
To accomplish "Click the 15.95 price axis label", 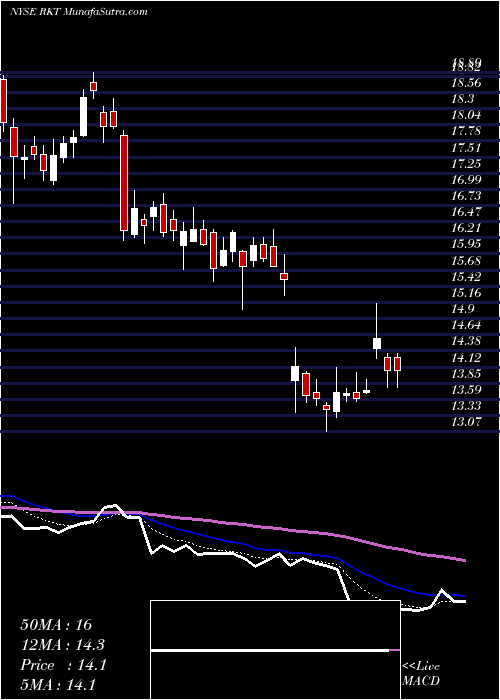I will coord(467,244).
